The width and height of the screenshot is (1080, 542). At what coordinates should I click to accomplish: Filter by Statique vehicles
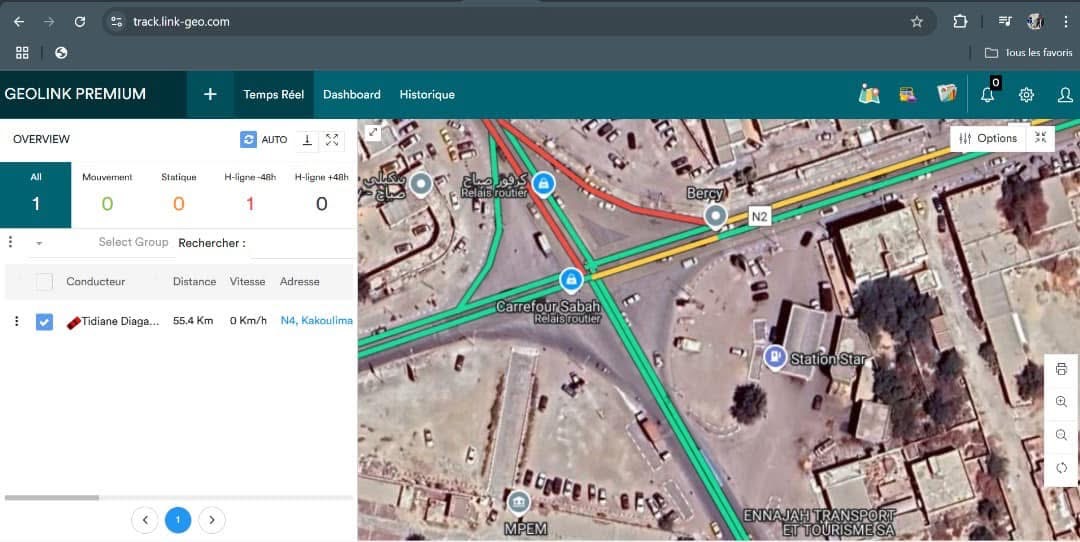(x=179, y=195)
